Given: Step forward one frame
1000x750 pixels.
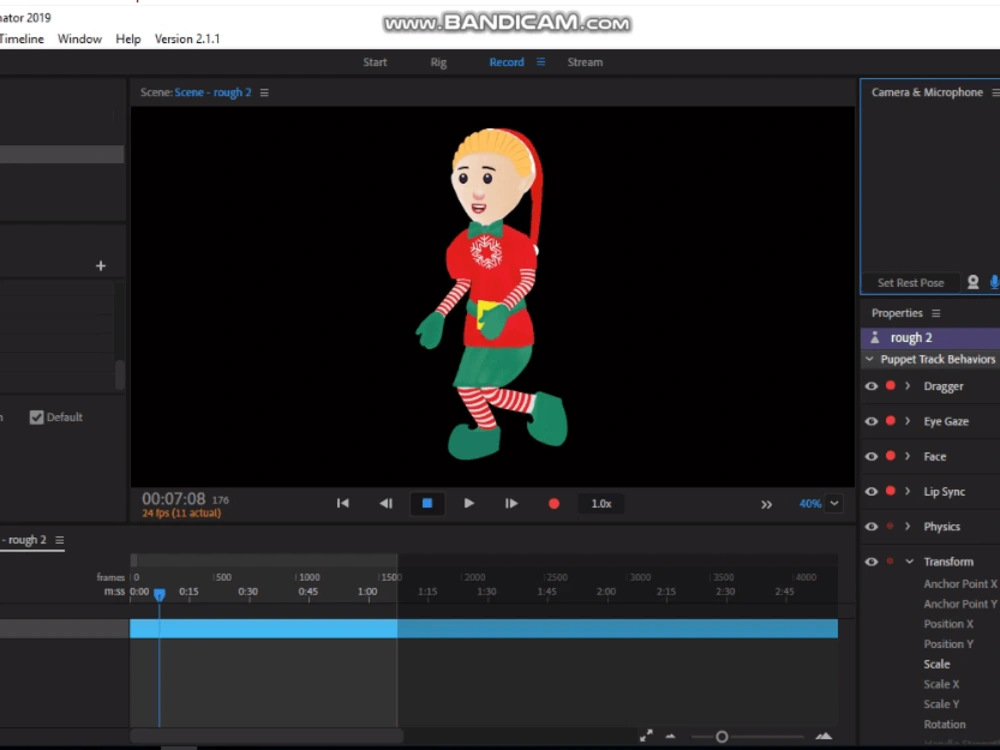Looking at the screenshot, I should [x=511, y=503].
